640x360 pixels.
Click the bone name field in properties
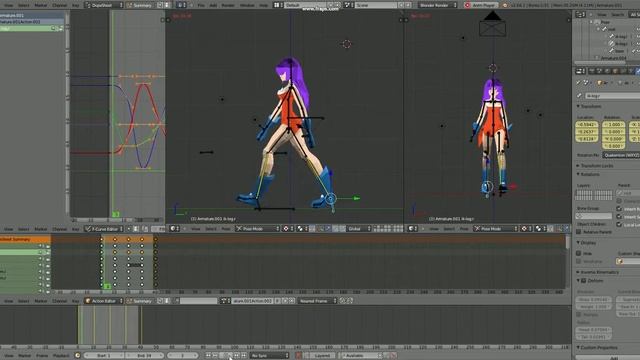coord(612,96)
